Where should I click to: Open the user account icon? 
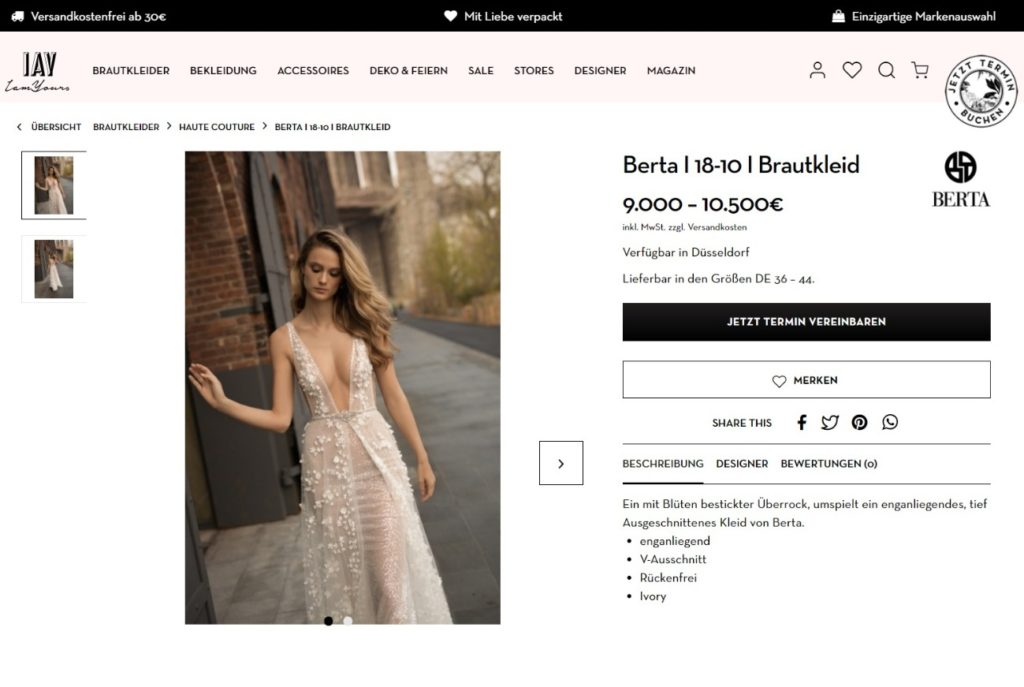(x=817, y=70)
